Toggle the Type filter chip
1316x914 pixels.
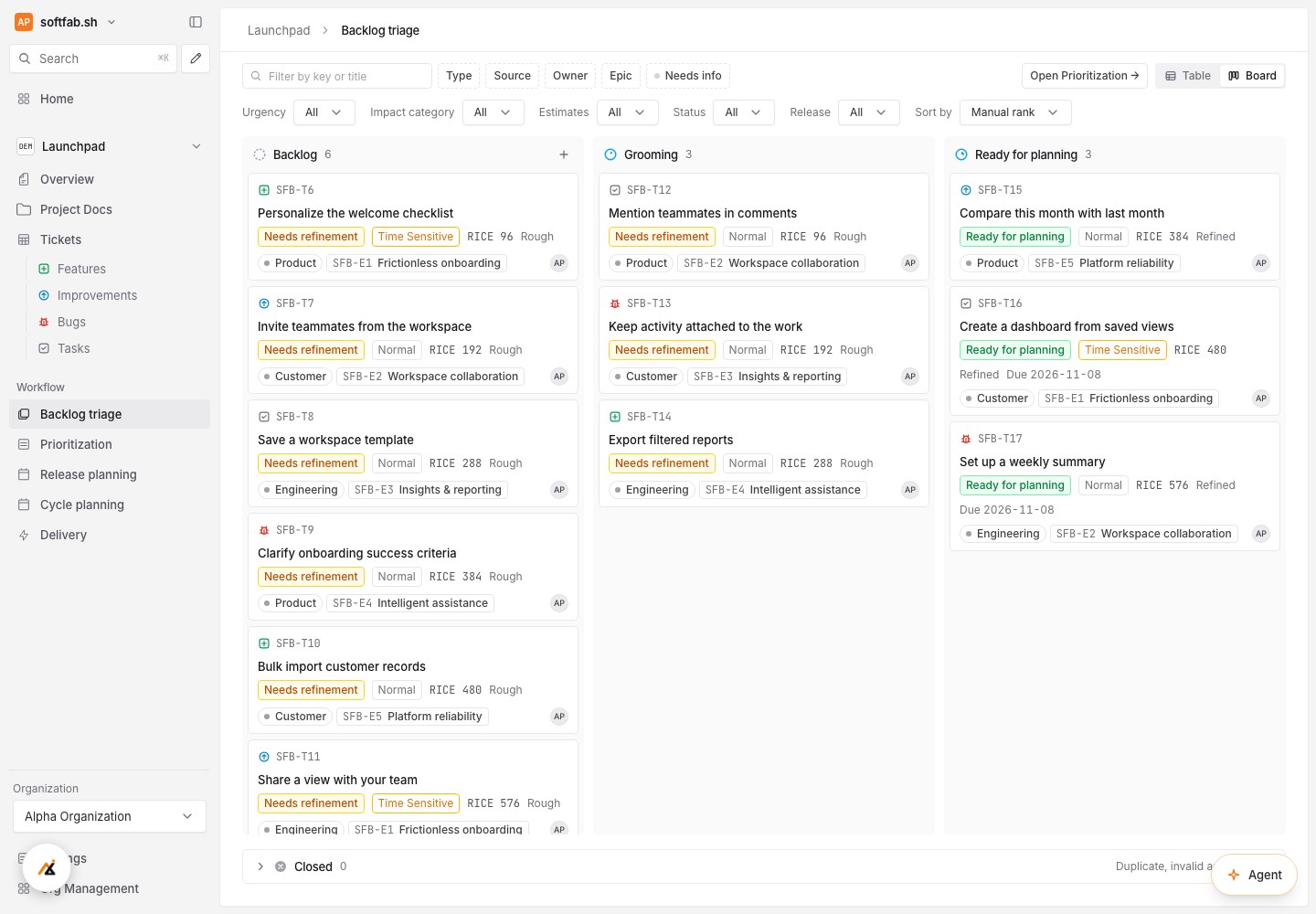pyautogui.click(x=459, y=76)
